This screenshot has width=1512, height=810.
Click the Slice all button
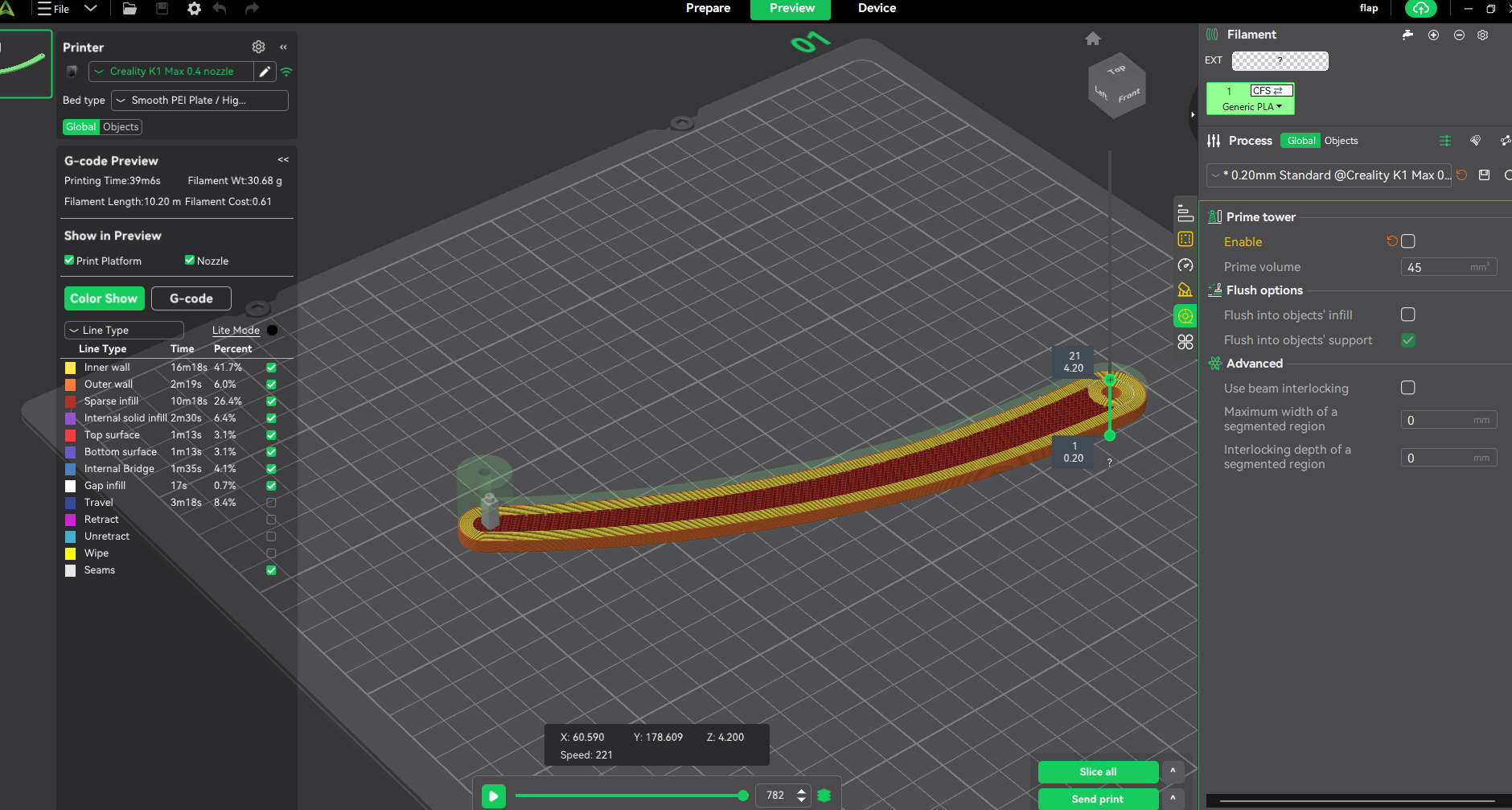(x=1098, y=771)
